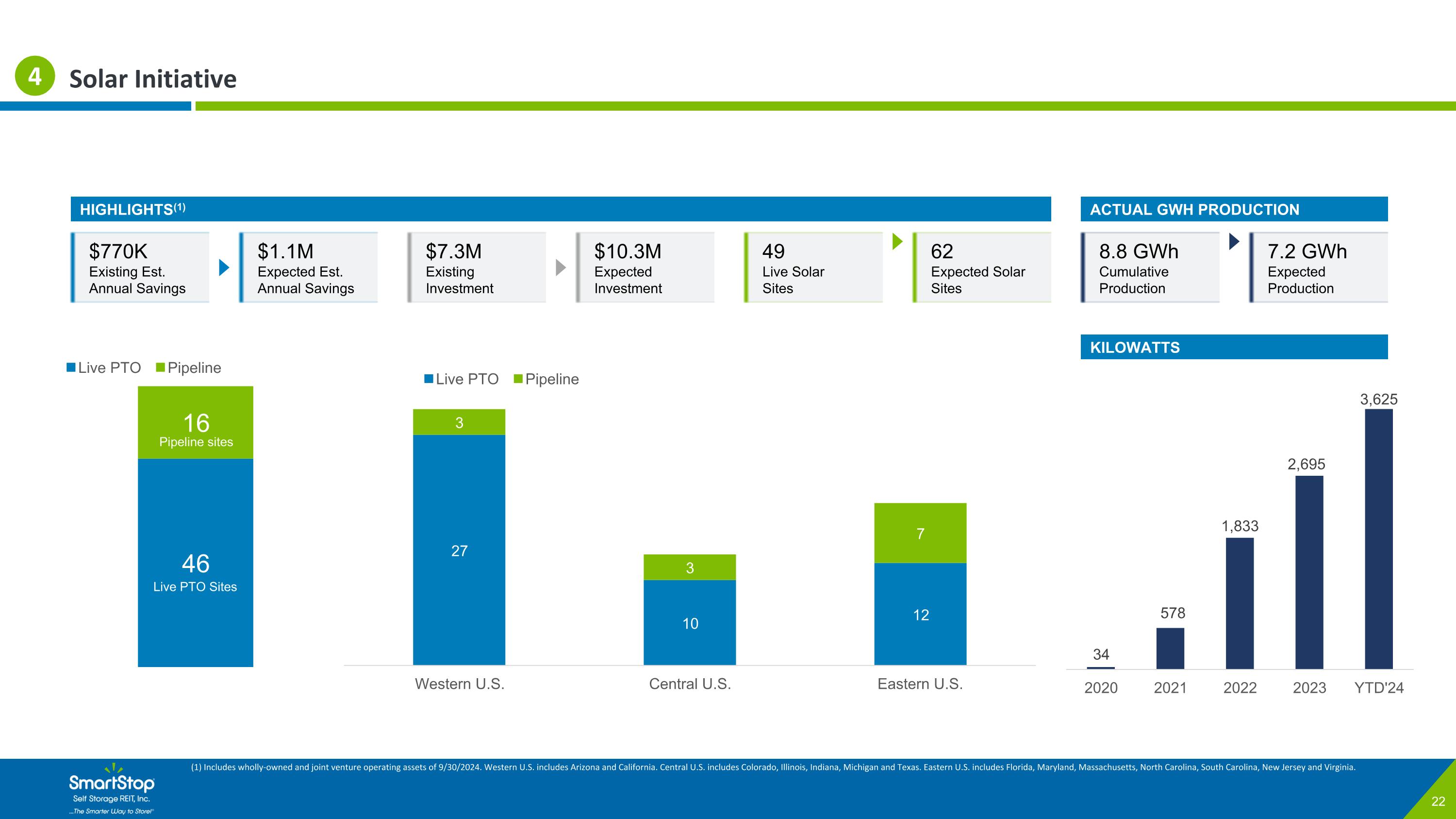Click the SmartStop Self Storage logo
1456x819 pixels.
[x=112, y=788]
